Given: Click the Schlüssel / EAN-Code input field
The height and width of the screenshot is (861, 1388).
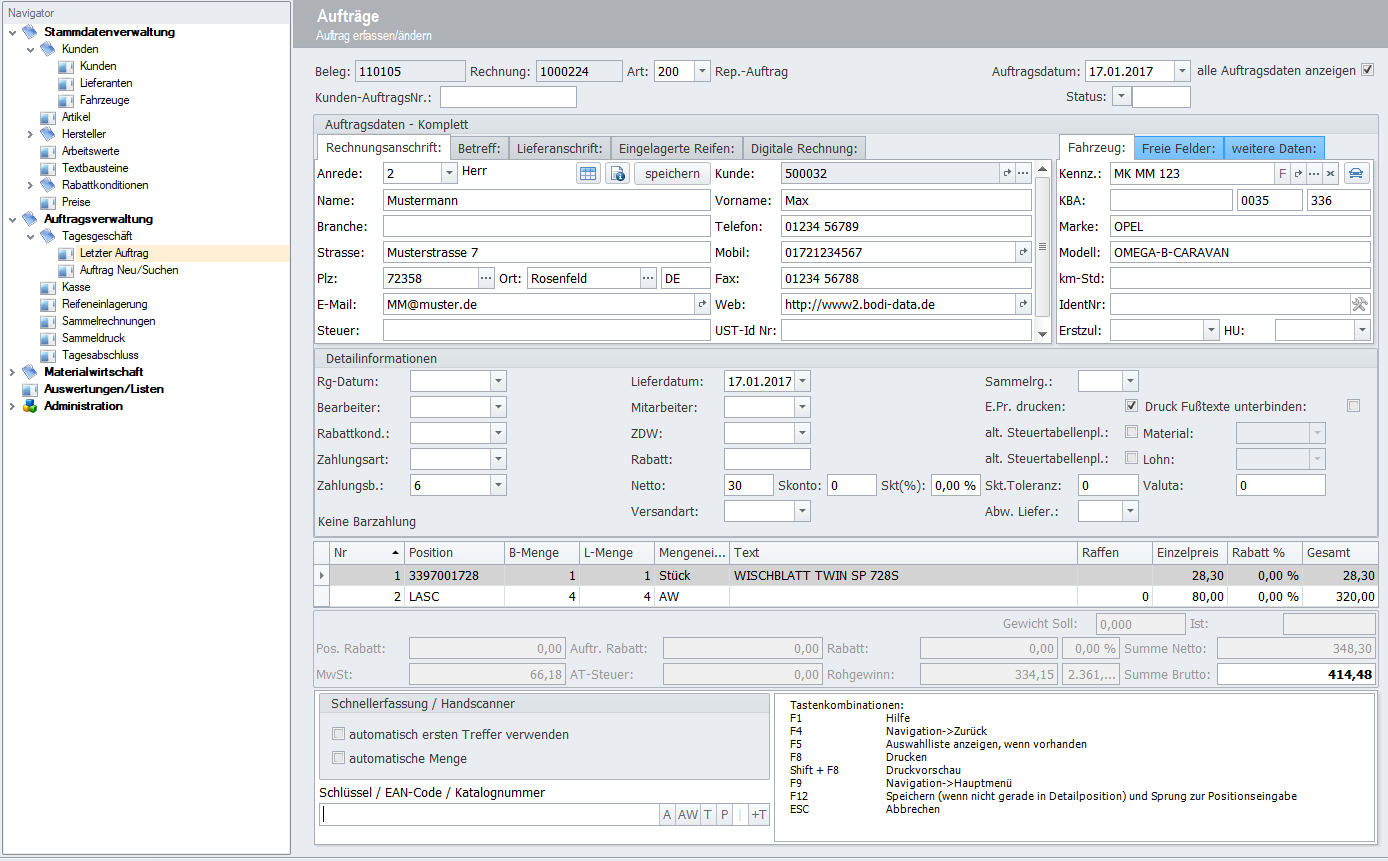Looking at the screenshot, I should (x=489, y=815).
